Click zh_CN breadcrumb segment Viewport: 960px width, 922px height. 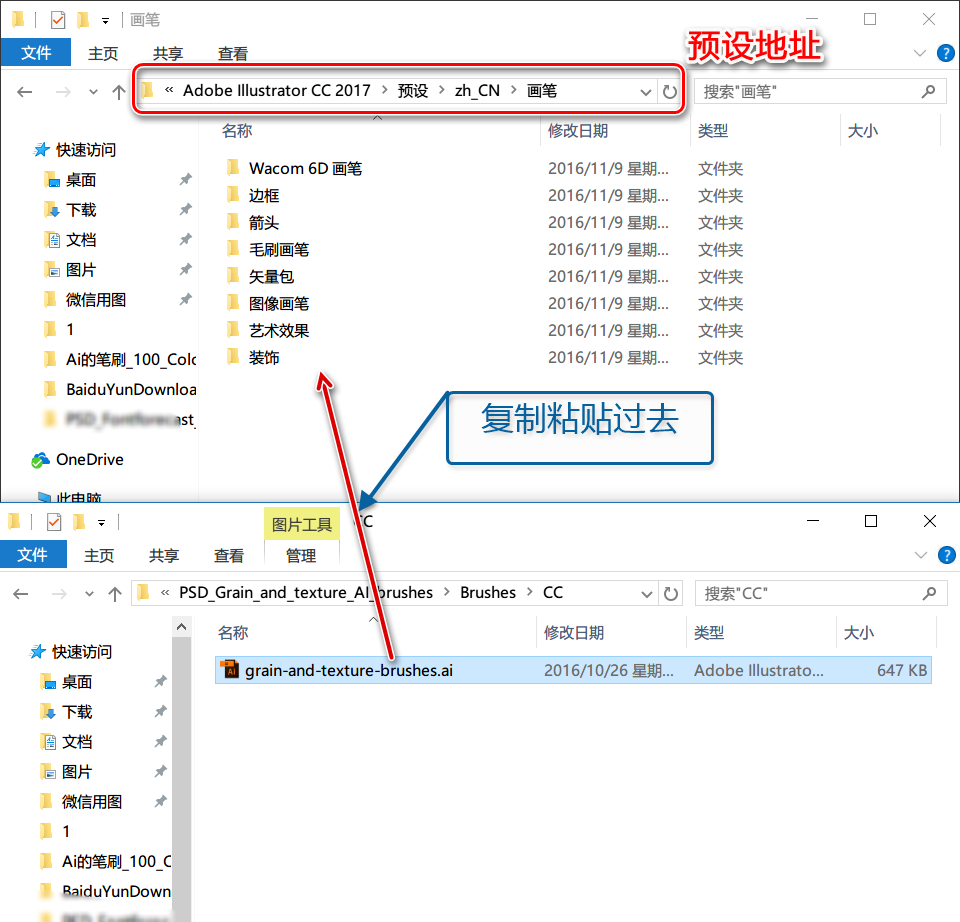[x=478, y=91]
